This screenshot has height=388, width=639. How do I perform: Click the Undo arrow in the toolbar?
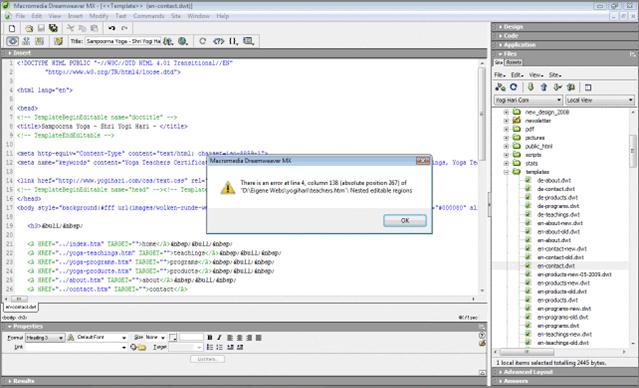[112, 28]
